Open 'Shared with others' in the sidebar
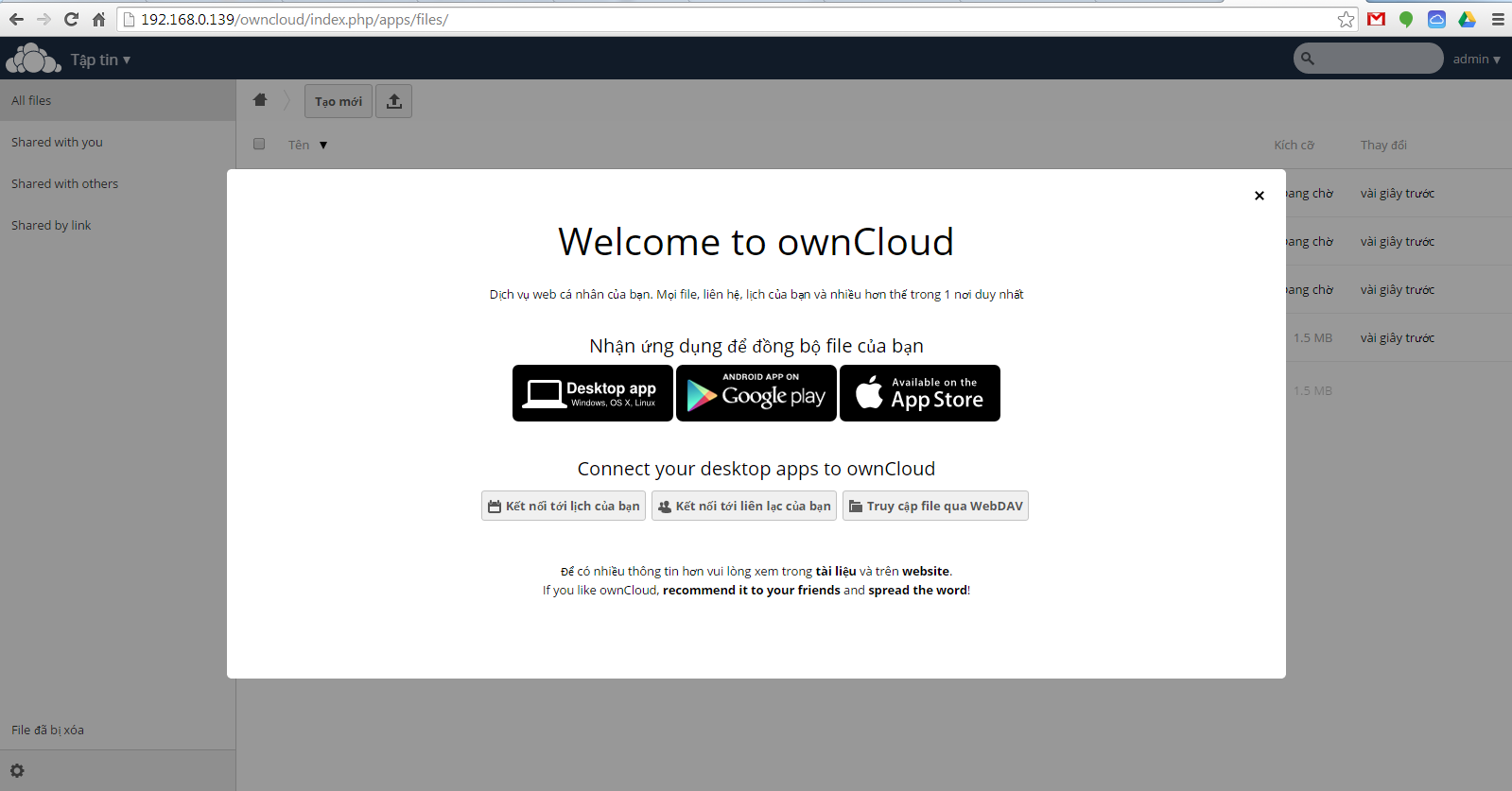This screenshot has width=1512, height=791. [117, 183]
